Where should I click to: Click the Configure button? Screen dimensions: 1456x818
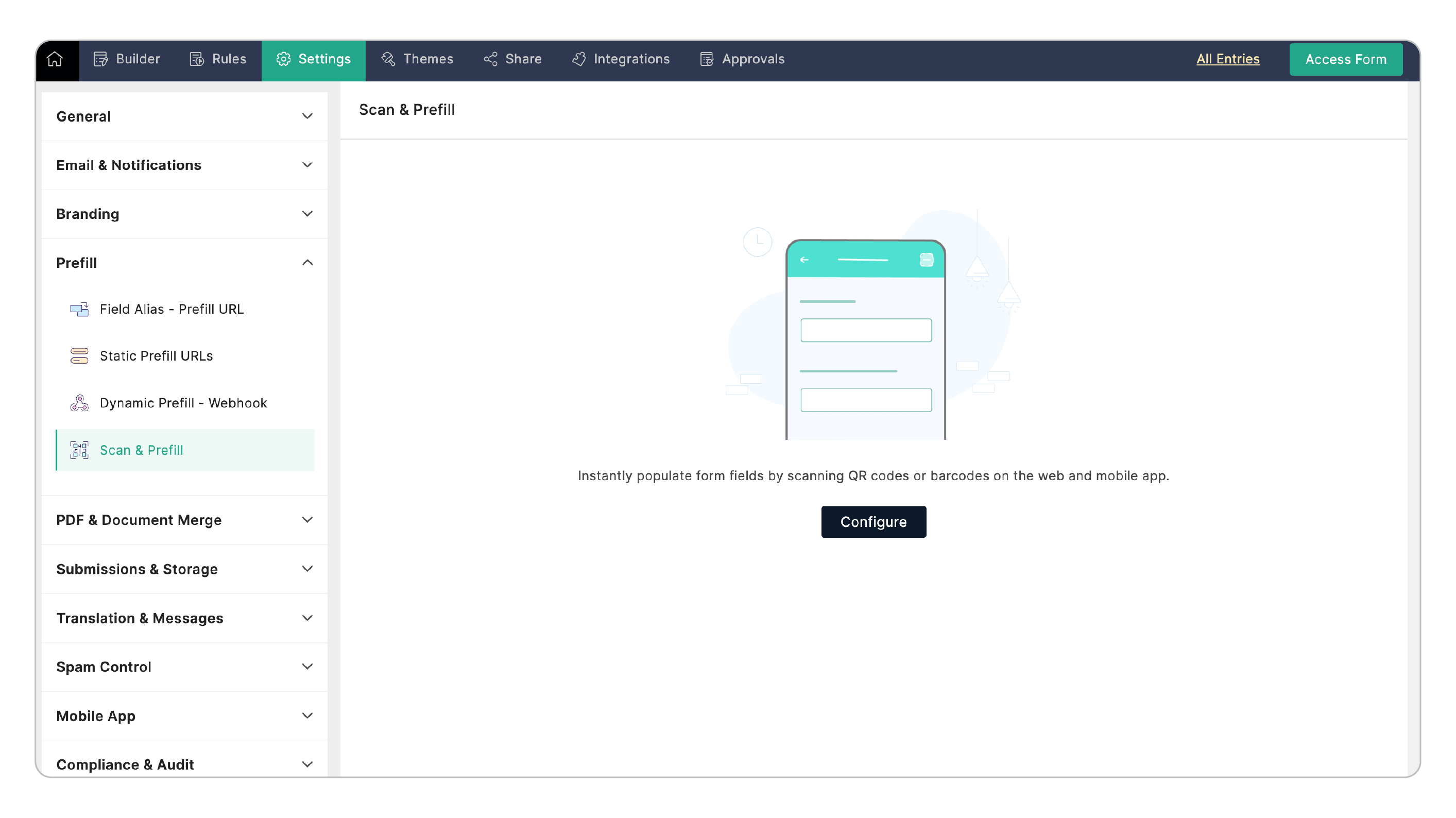click(874, 522)
